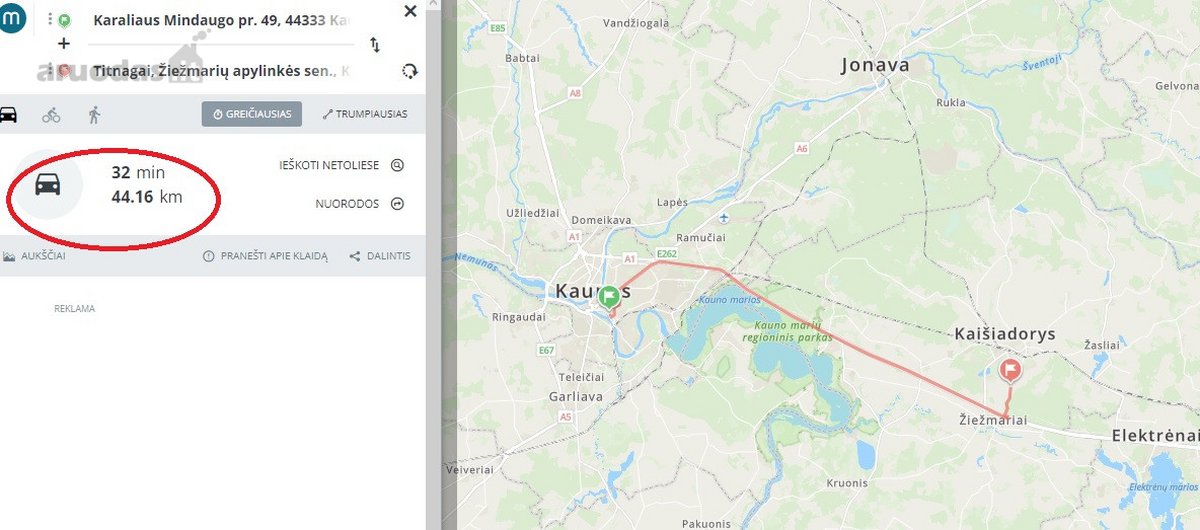This screenshot has height=530, width=1200.
Task: Click the red destination flag marker on the map
Action: pos(1010,372)
